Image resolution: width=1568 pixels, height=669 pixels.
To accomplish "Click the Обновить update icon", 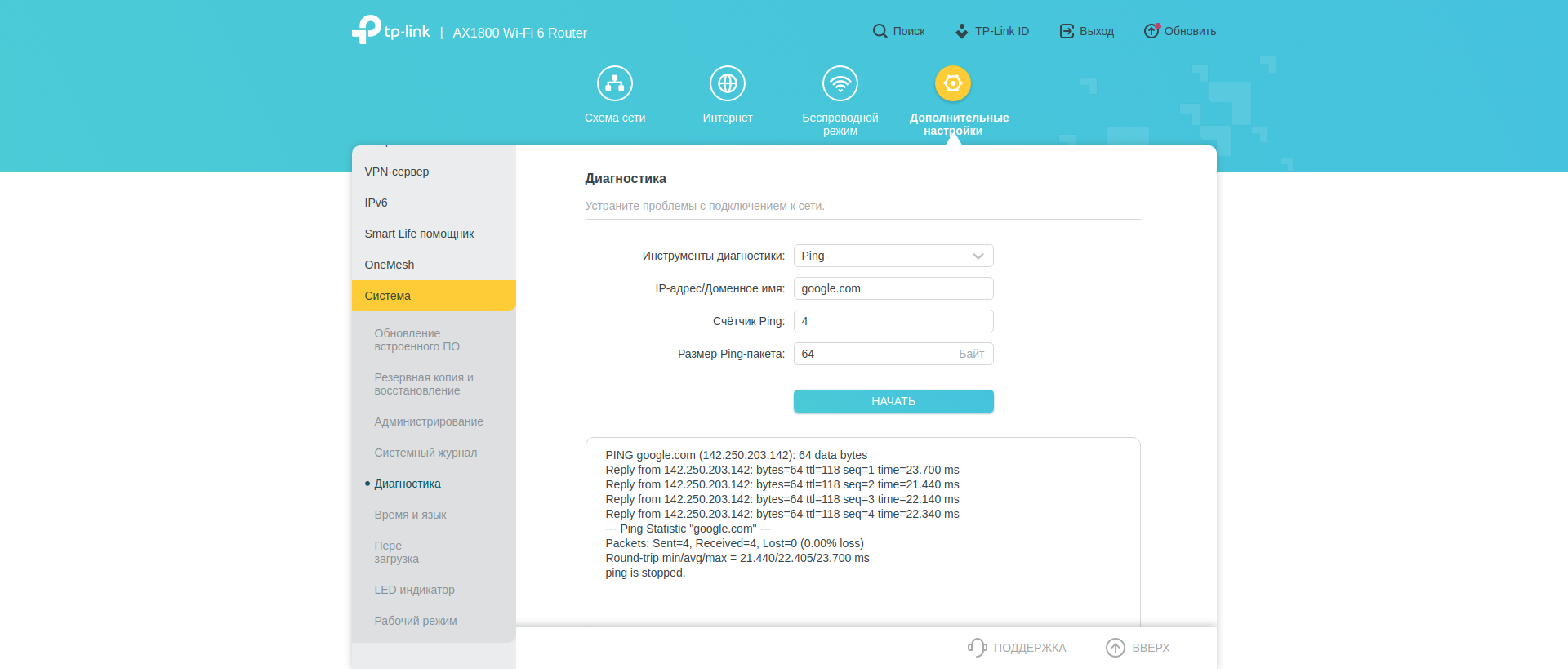I will click(x=1151, y=31).
